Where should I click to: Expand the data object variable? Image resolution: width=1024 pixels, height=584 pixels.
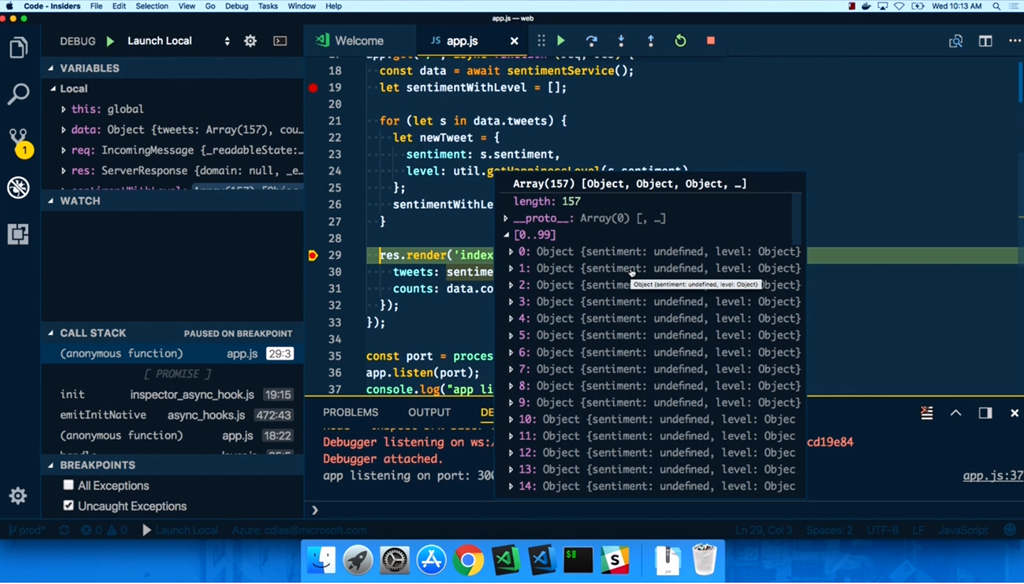(64, 130)
